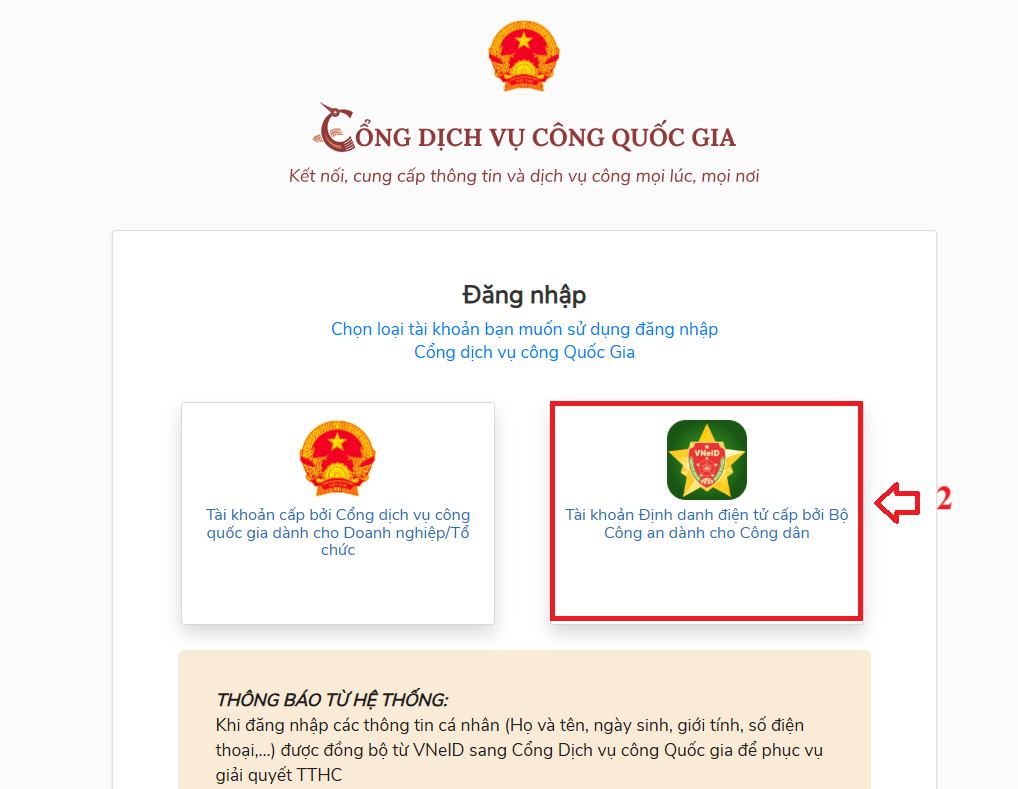Viewport: 1018px width, 789px height.
Task: Click the blue Chọn loại tài khoản text line
Action: click(525, 329)
